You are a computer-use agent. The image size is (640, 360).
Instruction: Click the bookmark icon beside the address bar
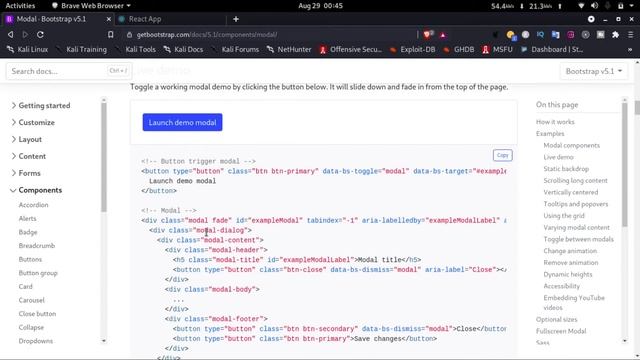click(111, 35)
